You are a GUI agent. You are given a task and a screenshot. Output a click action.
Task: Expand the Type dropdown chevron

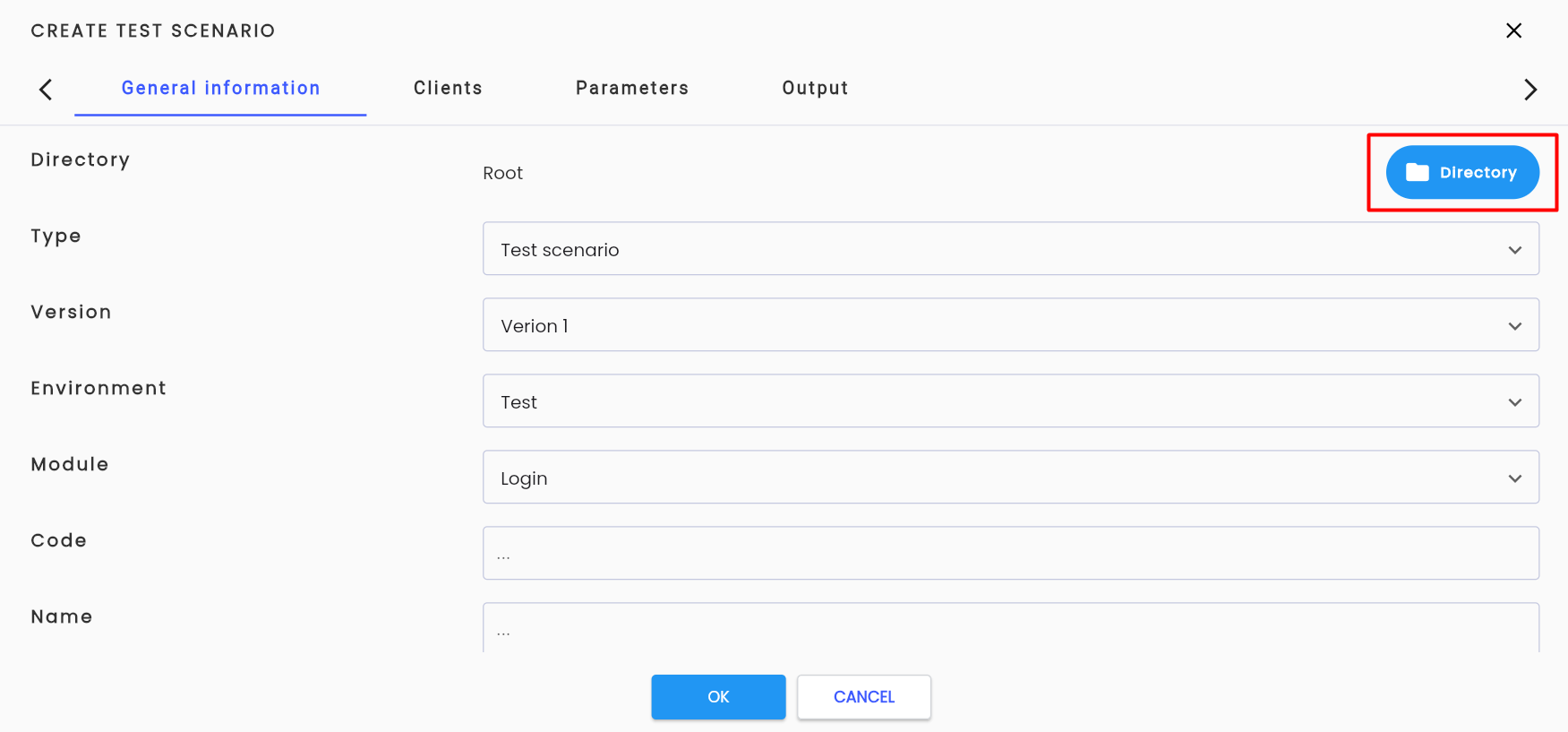[x=1514, y=250]
